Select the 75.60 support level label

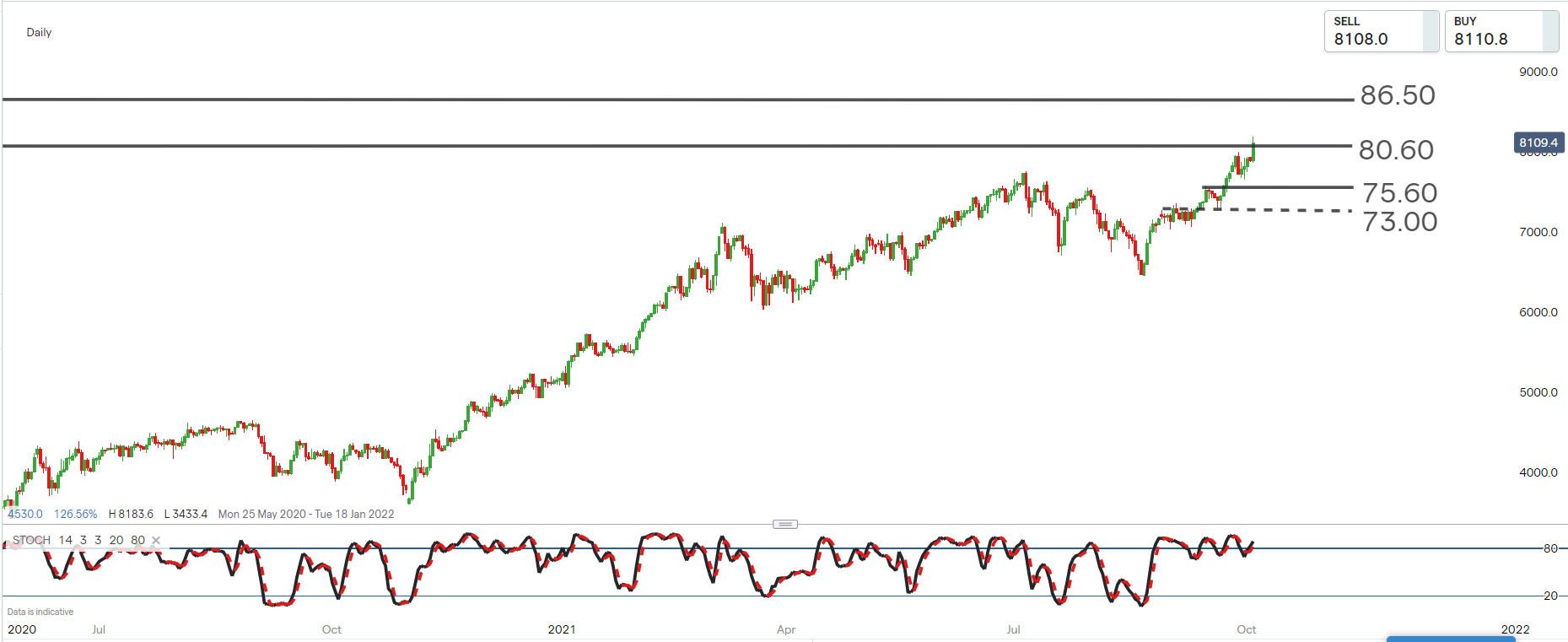(1400, 193)
